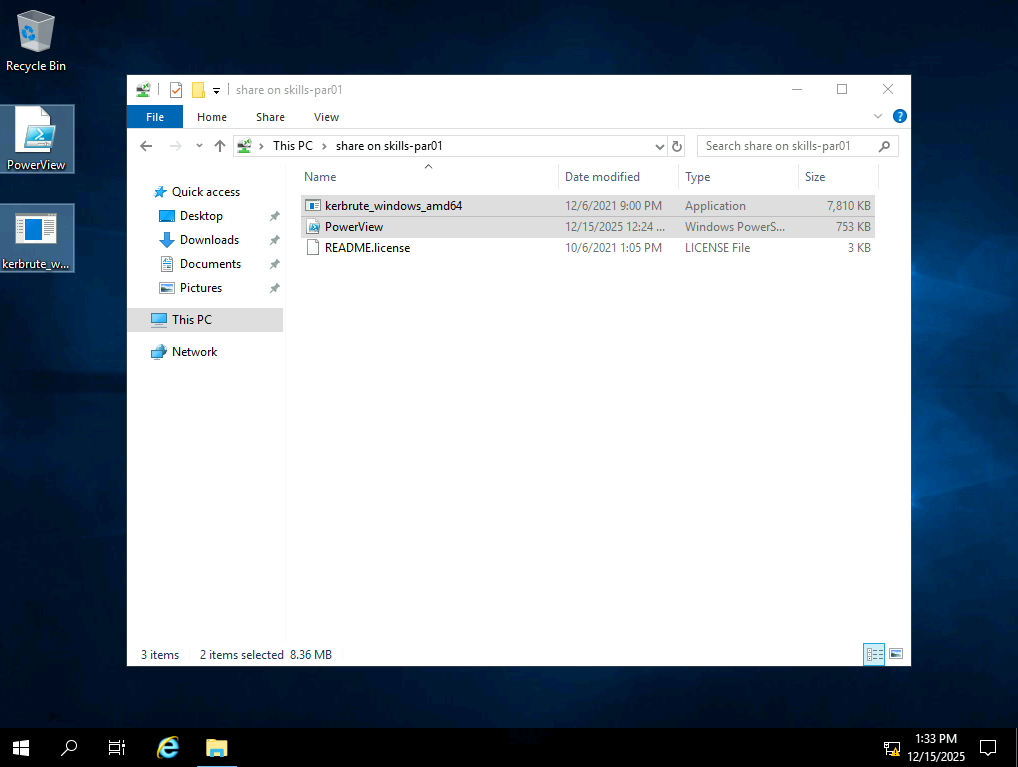Sort files by the Date modified column
This screenshot has width=1018, height=767.
[602, 177]
